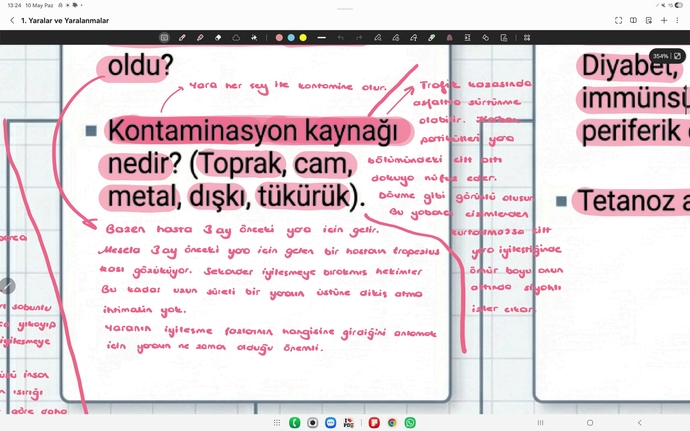
Task: Select the first favorite pen preset
Action: [378, 38]
